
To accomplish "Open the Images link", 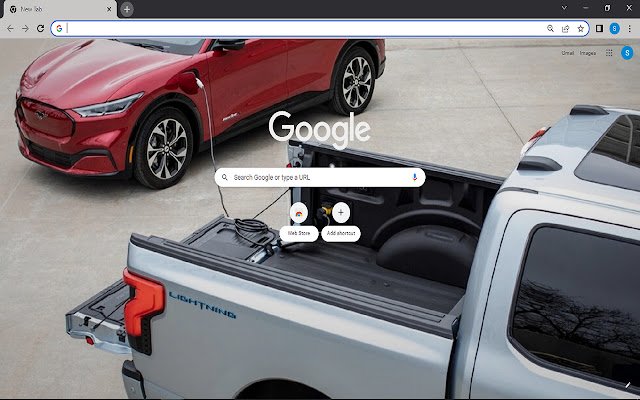I will pos(588,53).
